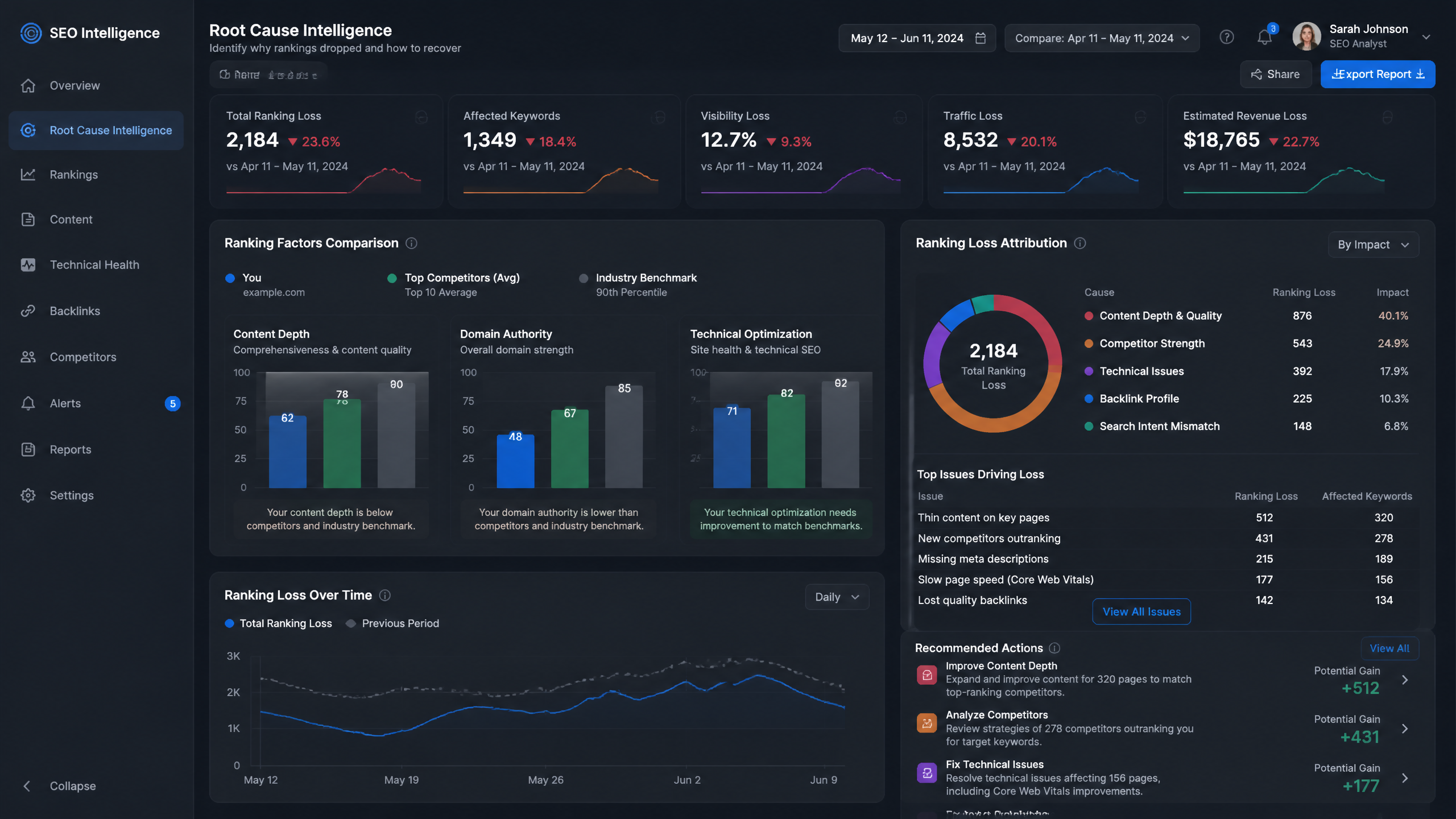Click the Backlinks chain icon in the sidebar
This screenshot has width=1456, height=819.
point(28,311)
